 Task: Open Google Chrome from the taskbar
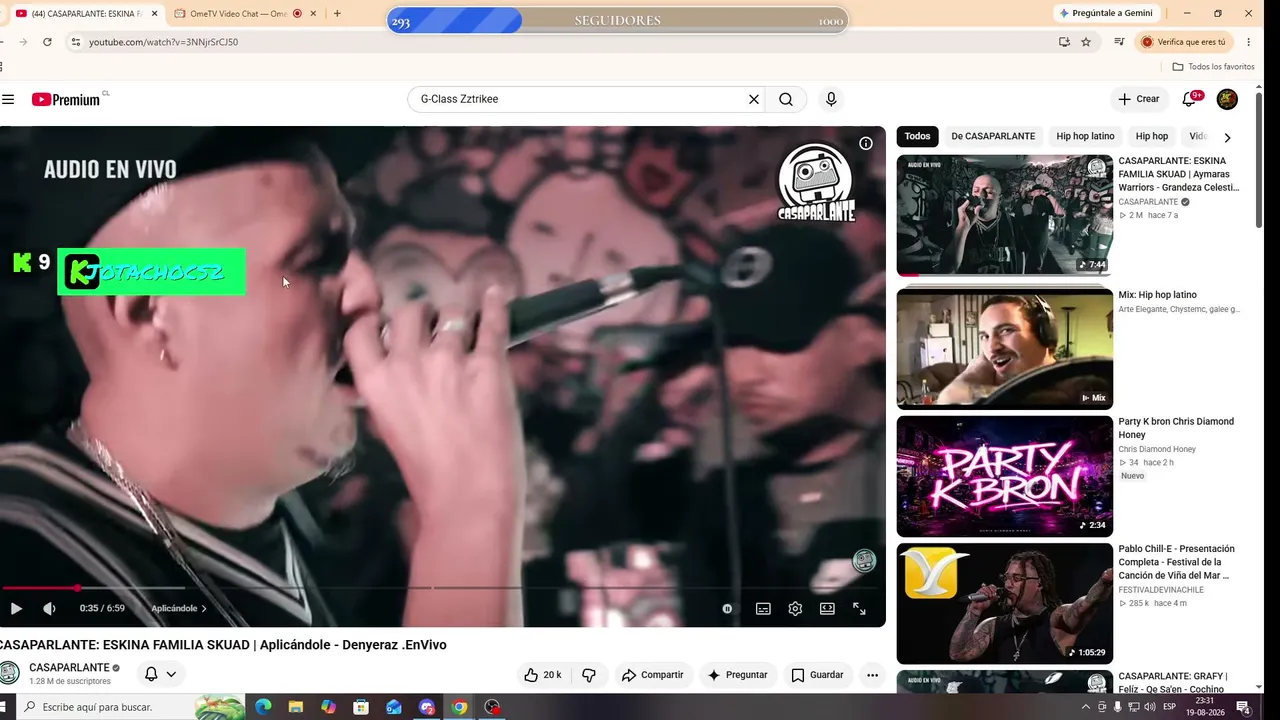coord(459,707)
